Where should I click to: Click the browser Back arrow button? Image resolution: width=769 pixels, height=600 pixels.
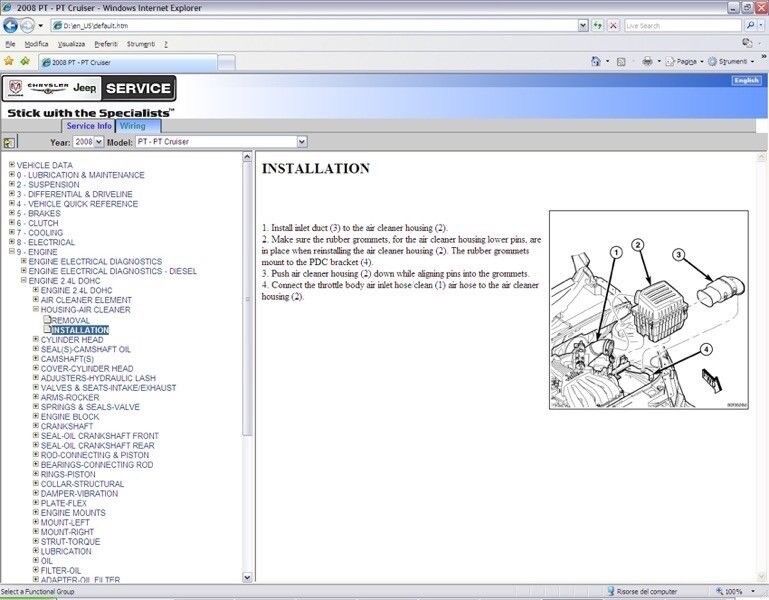click(11, 26)
